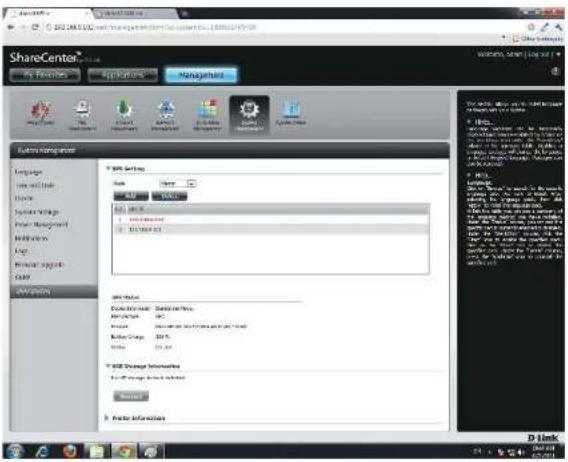Select the red IP address row
568x462 pixels.
[271, 220]
